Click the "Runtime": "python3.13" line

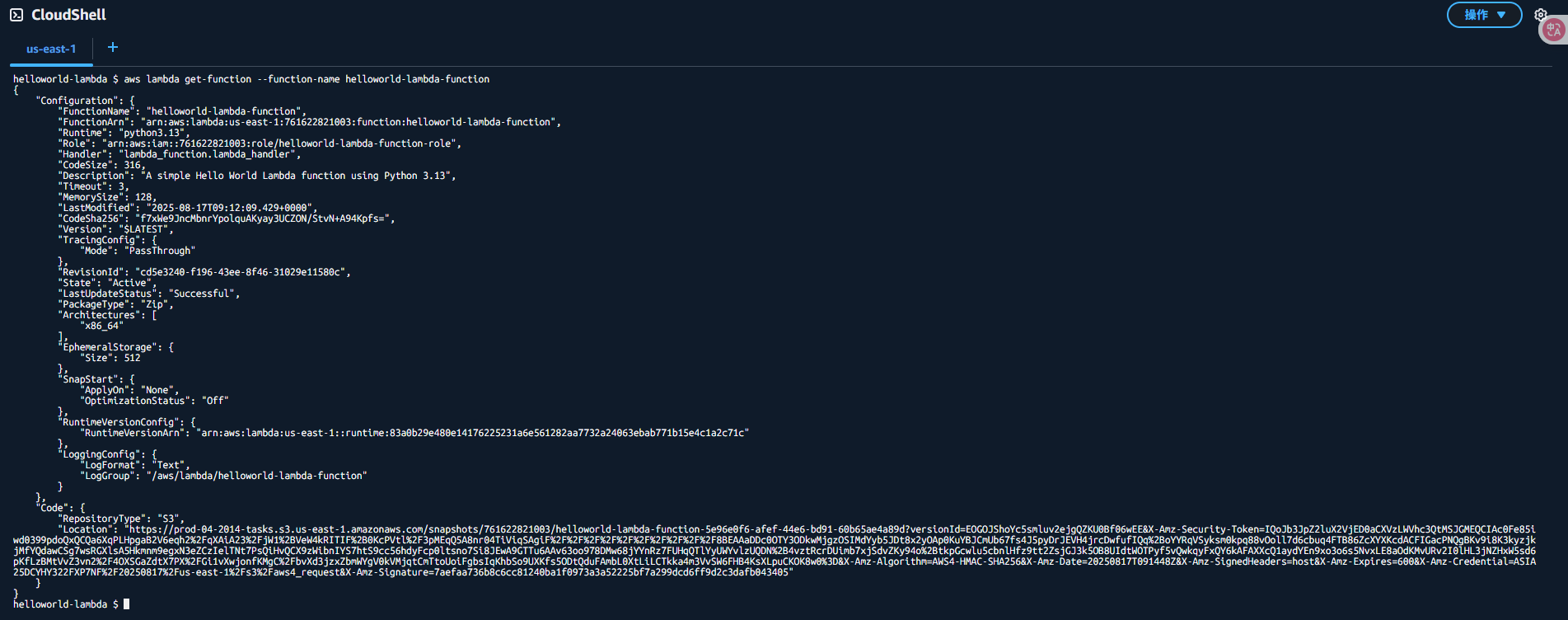(124, 133)
